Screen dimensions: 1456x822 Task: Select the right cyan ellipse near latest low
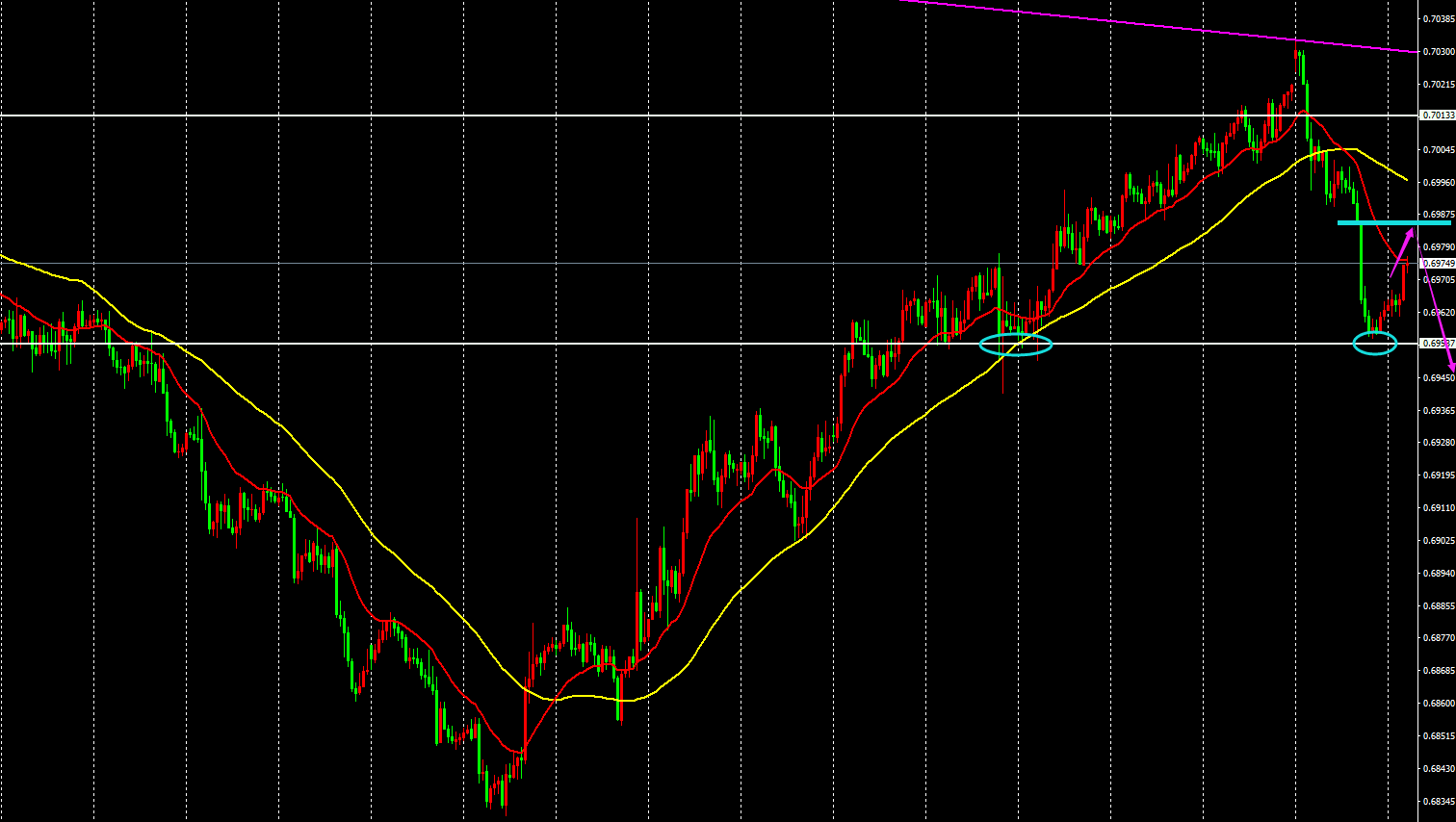point(1374,343)
